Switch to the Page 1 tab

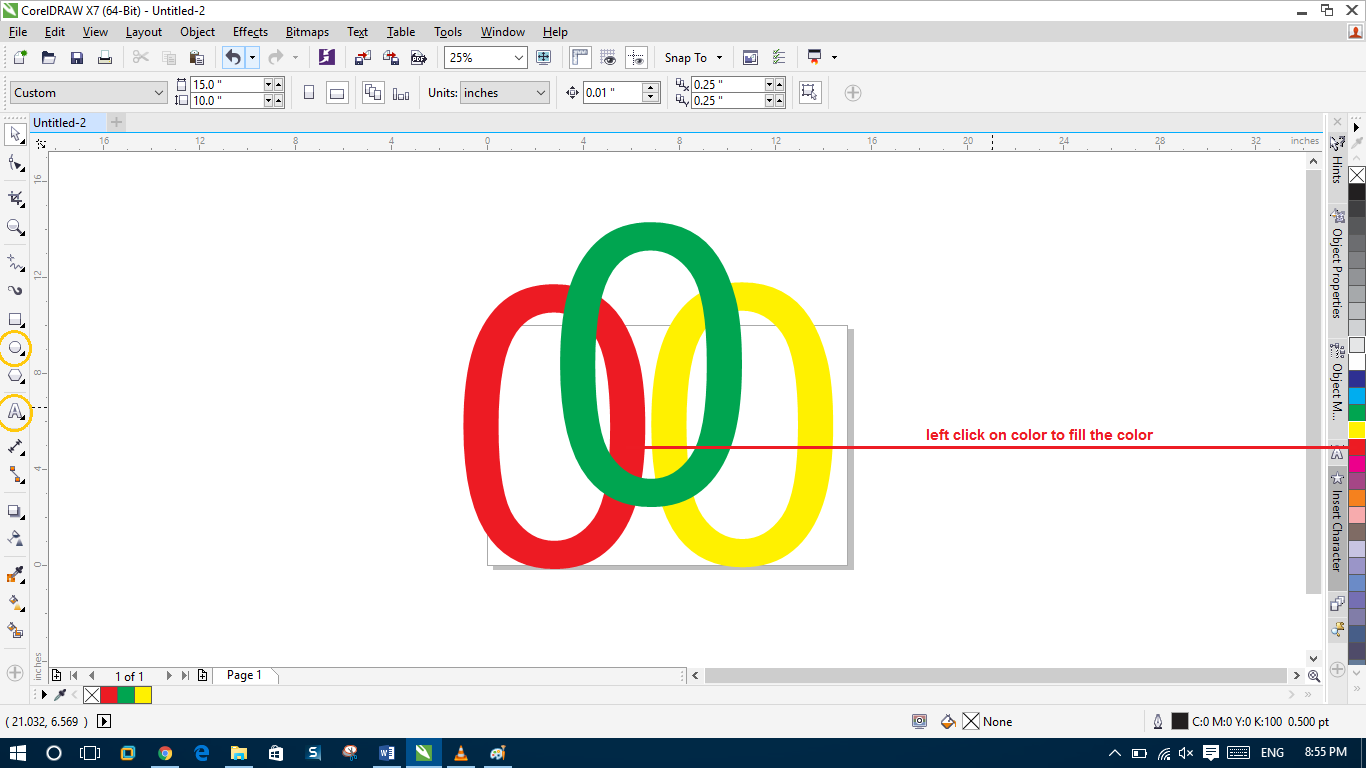point(244,675)
